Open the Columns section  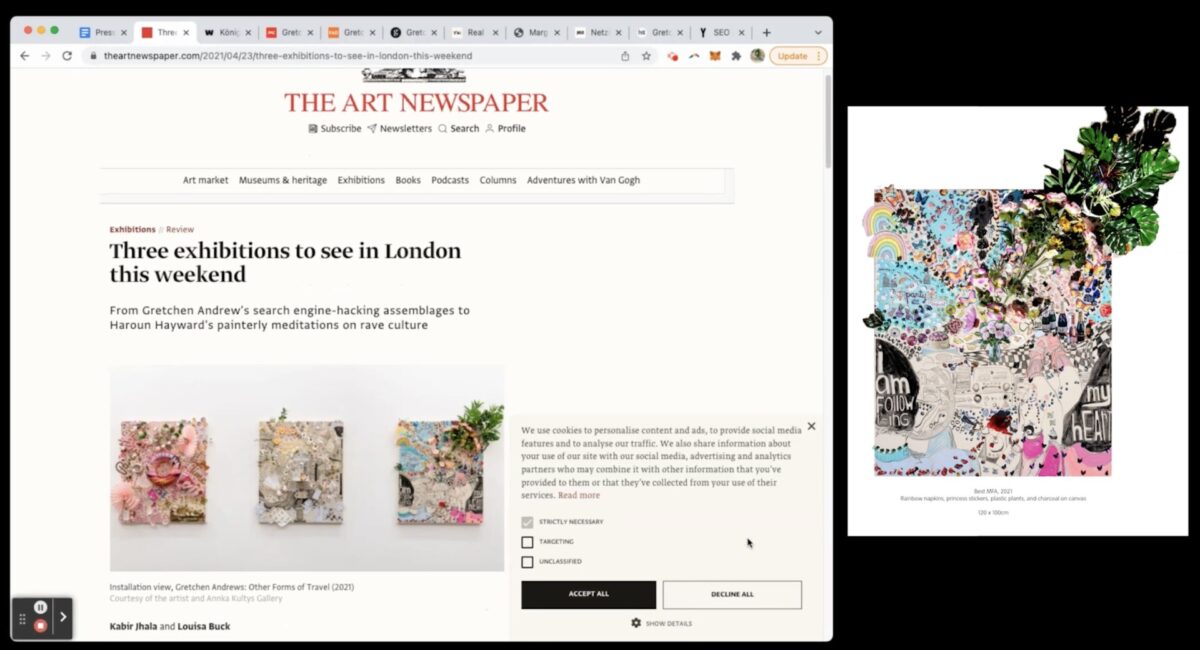tap(498, 180)
